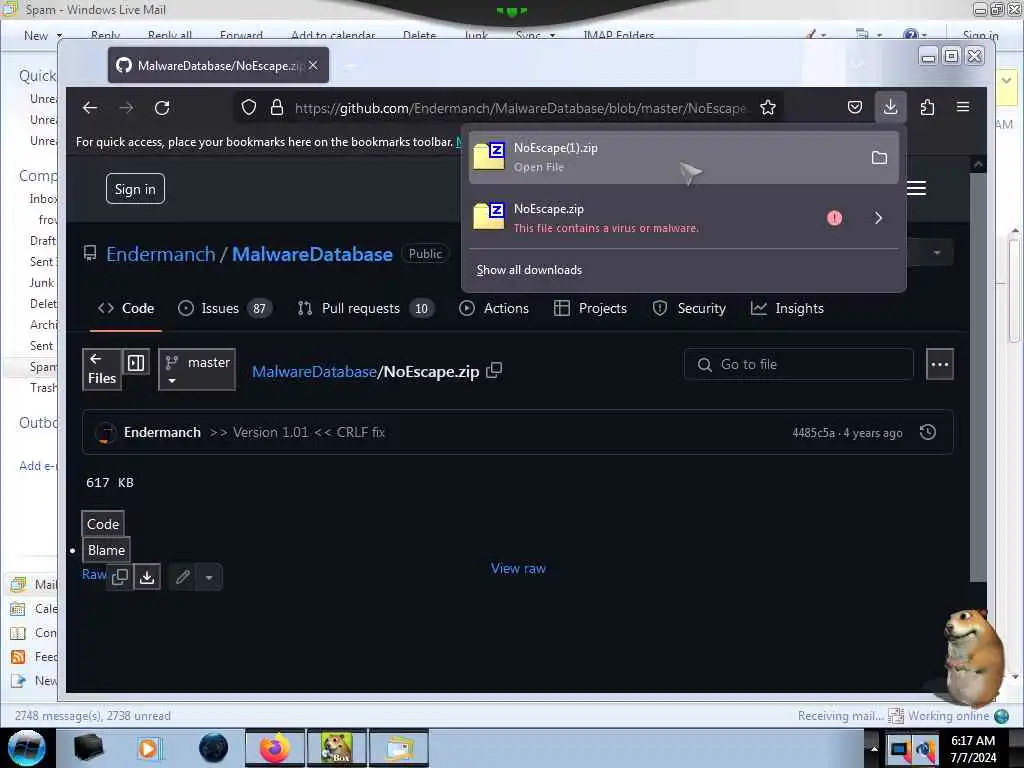The image size is (1024, 768).
Task: View site security padlock info
Action: click(x=277, y=108)
